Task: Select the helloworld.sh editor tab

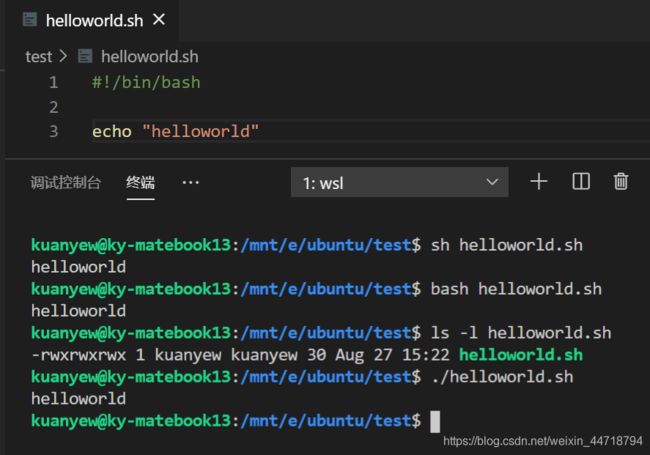Action: 92,20
